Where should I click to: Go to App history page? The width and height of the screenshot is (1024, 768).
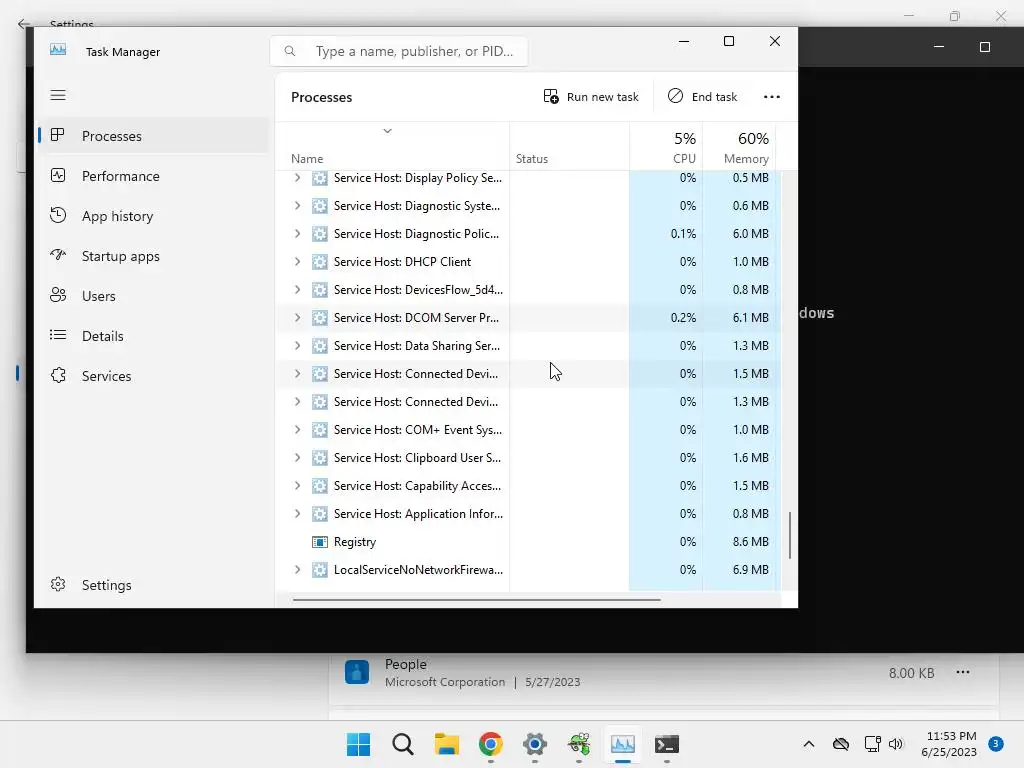coord(153,216)
